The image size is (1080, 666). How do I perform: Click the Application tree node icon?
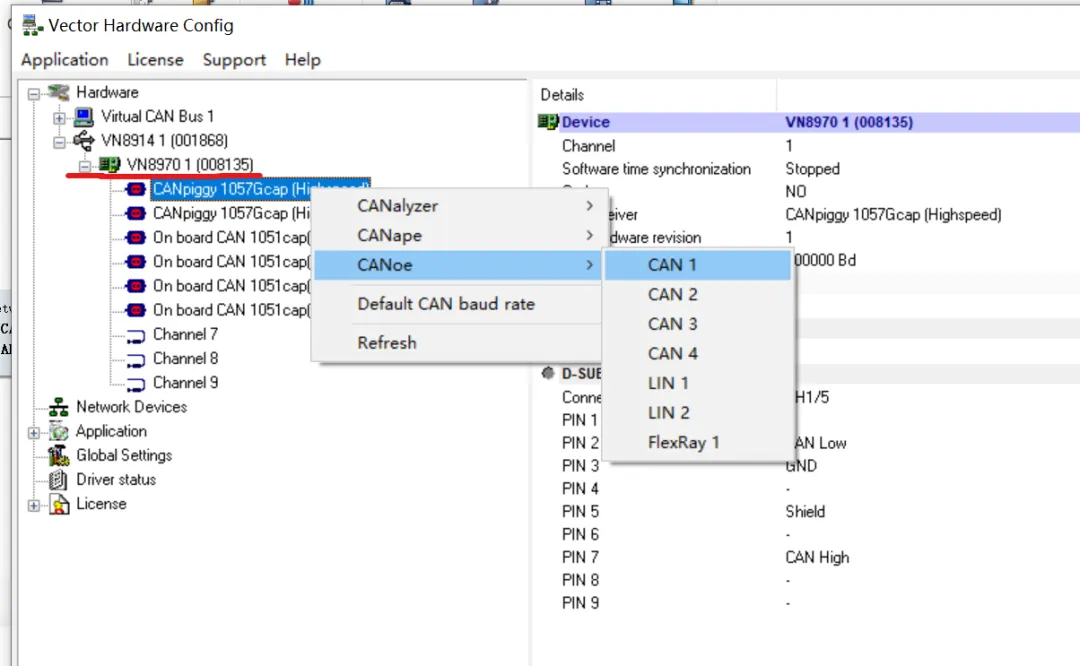[x=59, y=432]
